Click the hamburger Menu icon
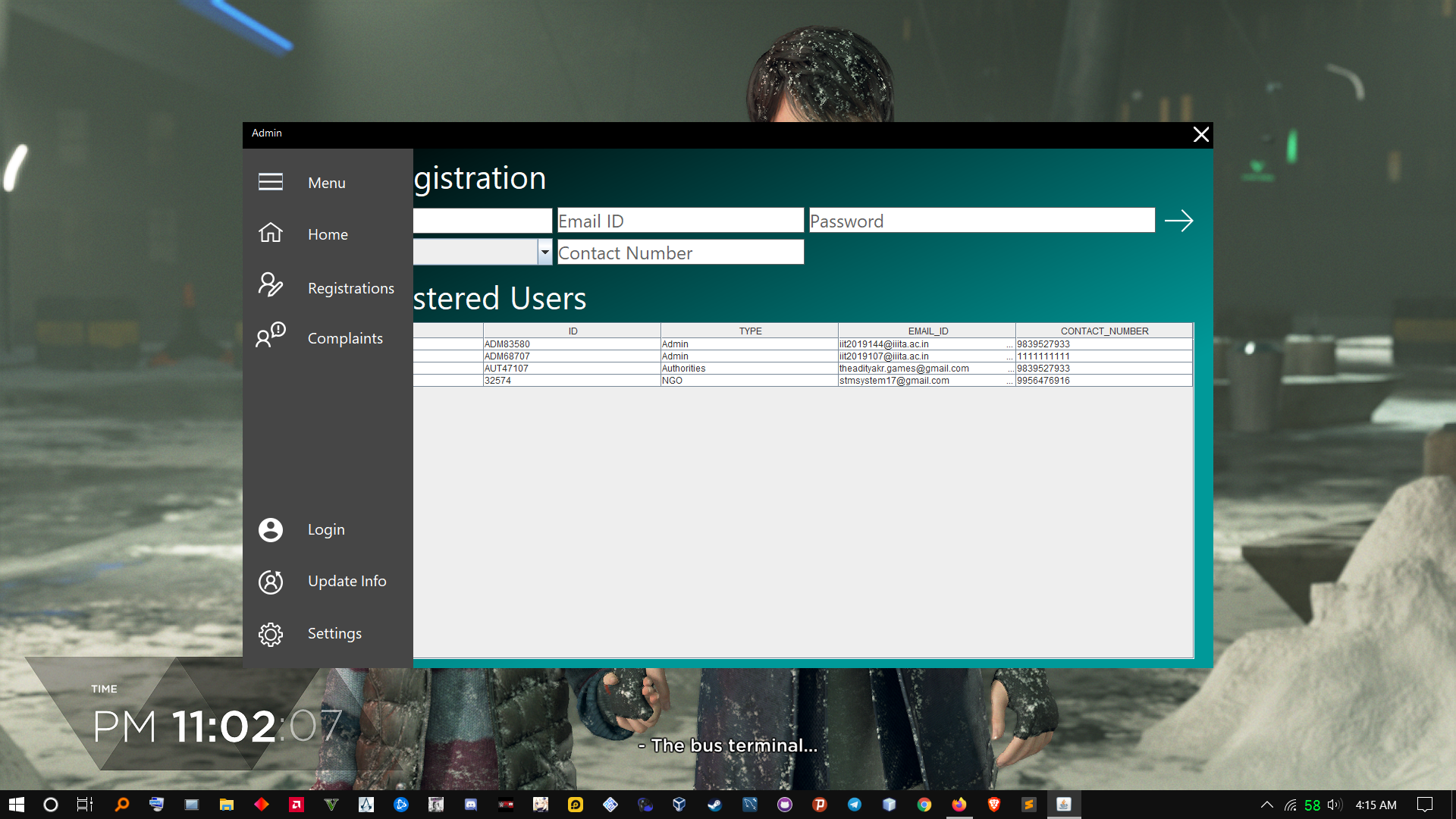The height and width of the screenshot is (819, 1456). 270,182
